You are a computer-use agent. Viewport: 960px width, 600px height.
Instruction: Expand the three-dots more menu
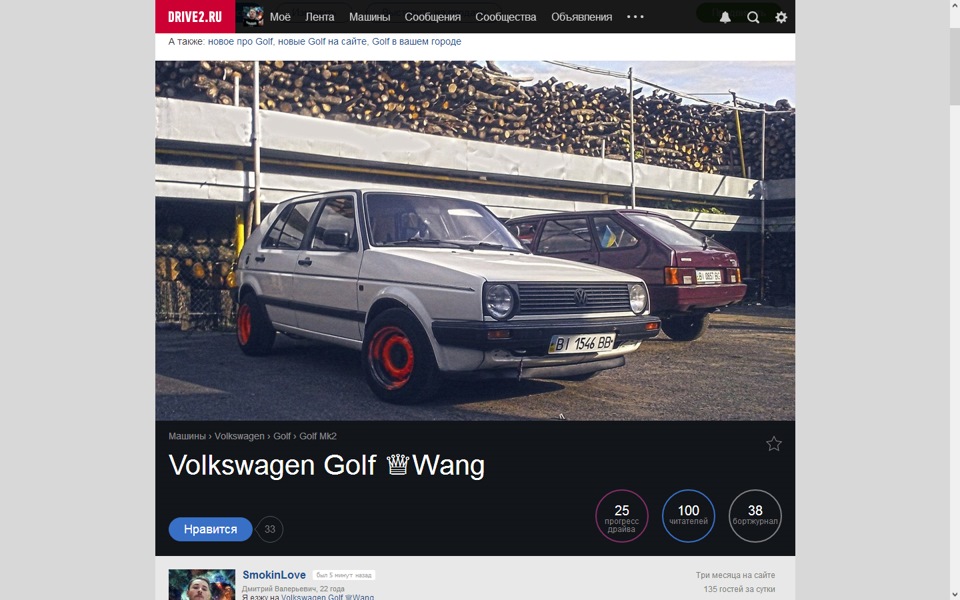[x=636, y=17]
